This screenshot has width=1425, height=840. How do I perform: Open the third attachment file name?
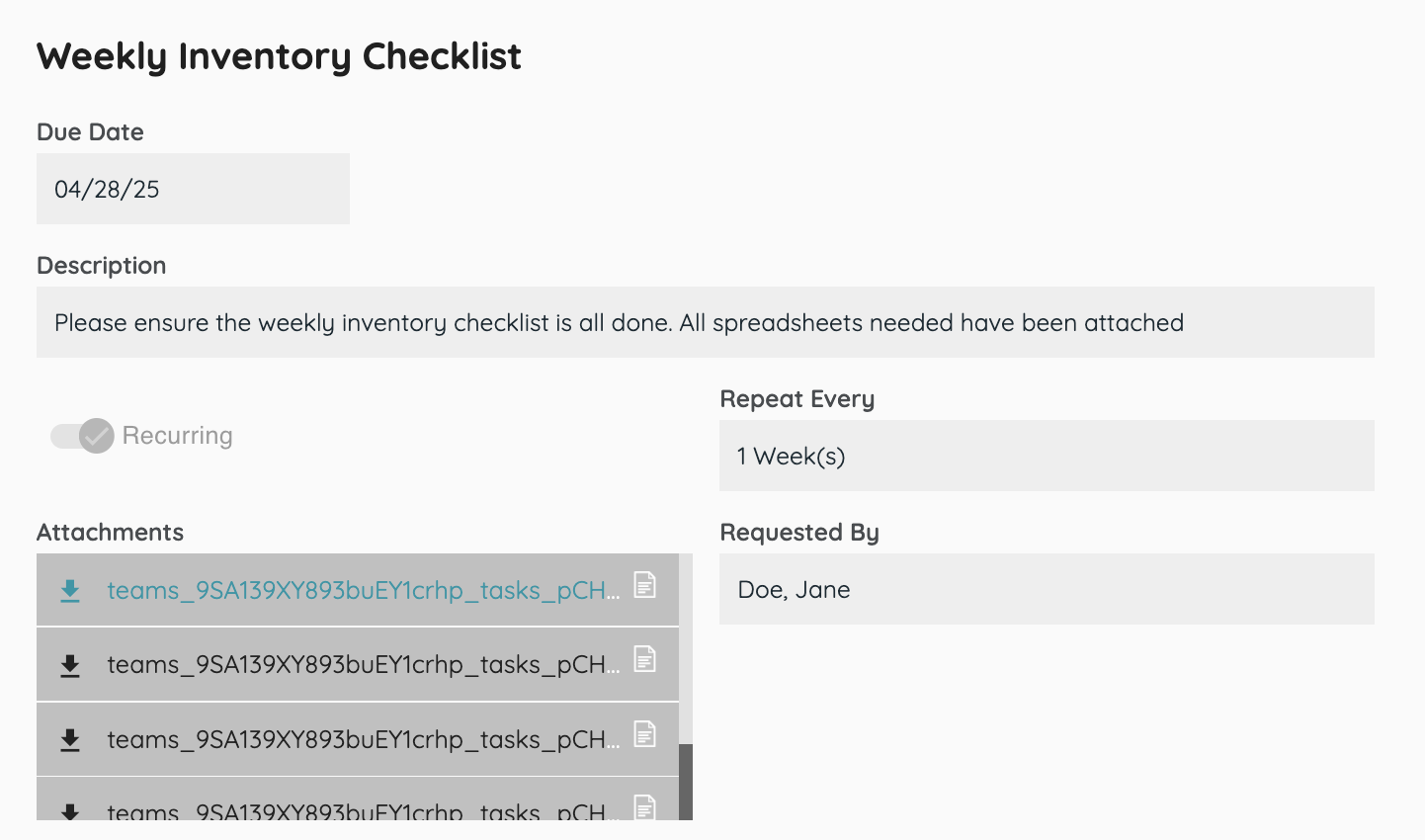tap(364, 739)
